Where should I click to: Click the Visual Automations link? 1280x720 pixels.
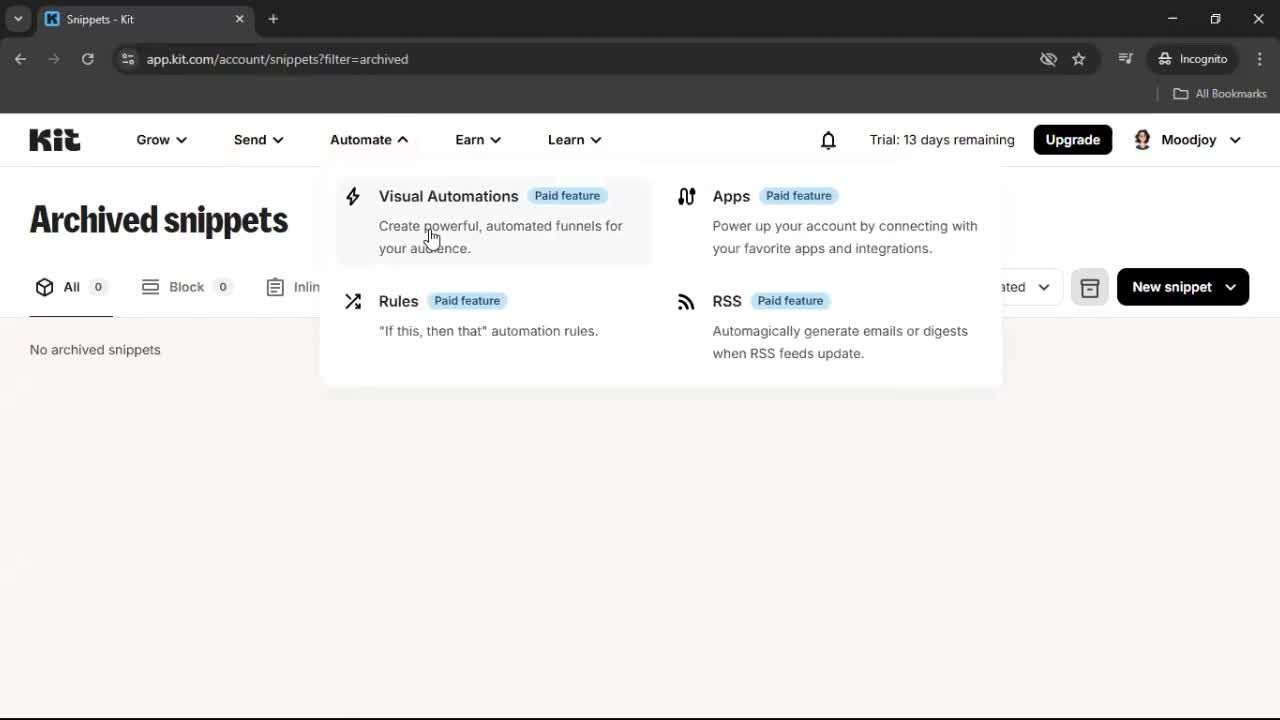448,196
